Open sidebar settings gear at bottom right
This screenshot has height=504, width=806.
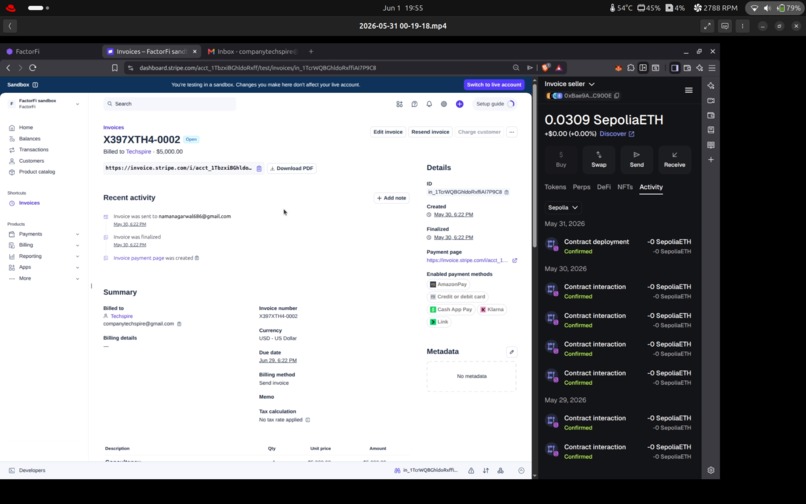[x=711, y=470]
